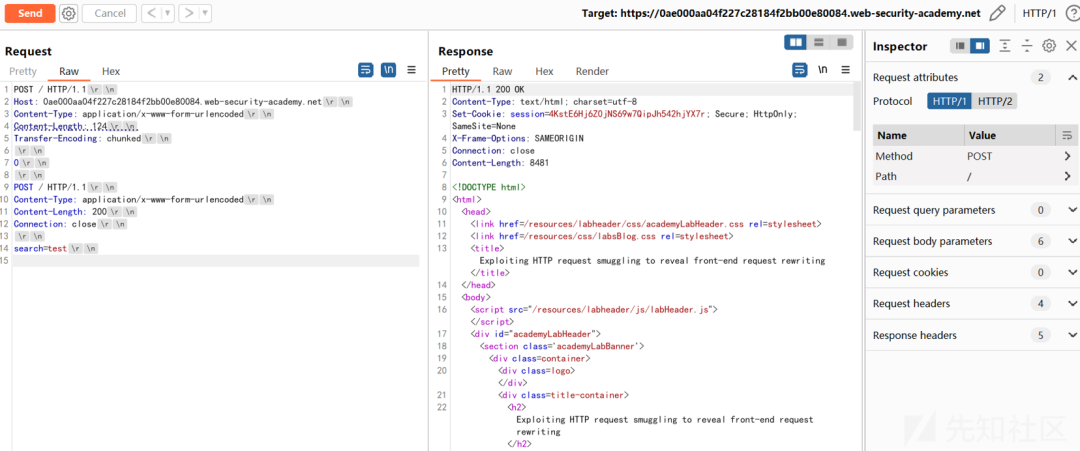The image size is (1080, 451).
Task: Toggle word wrap in the Response viewer
Action: pyautogui.click(x=800, y=70)
